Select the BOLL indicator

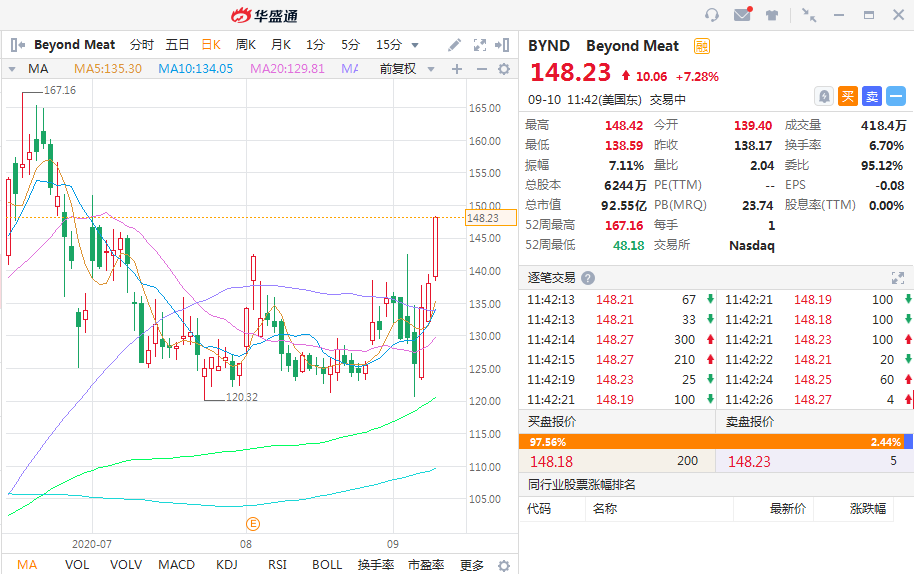coord(327,565)
